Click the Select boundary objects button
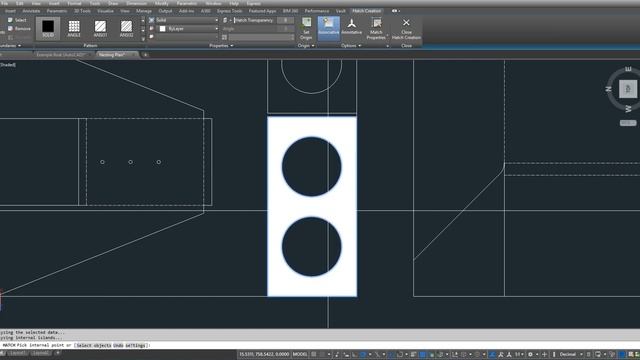The image size is (640, 360). click(x=17, y=20)
